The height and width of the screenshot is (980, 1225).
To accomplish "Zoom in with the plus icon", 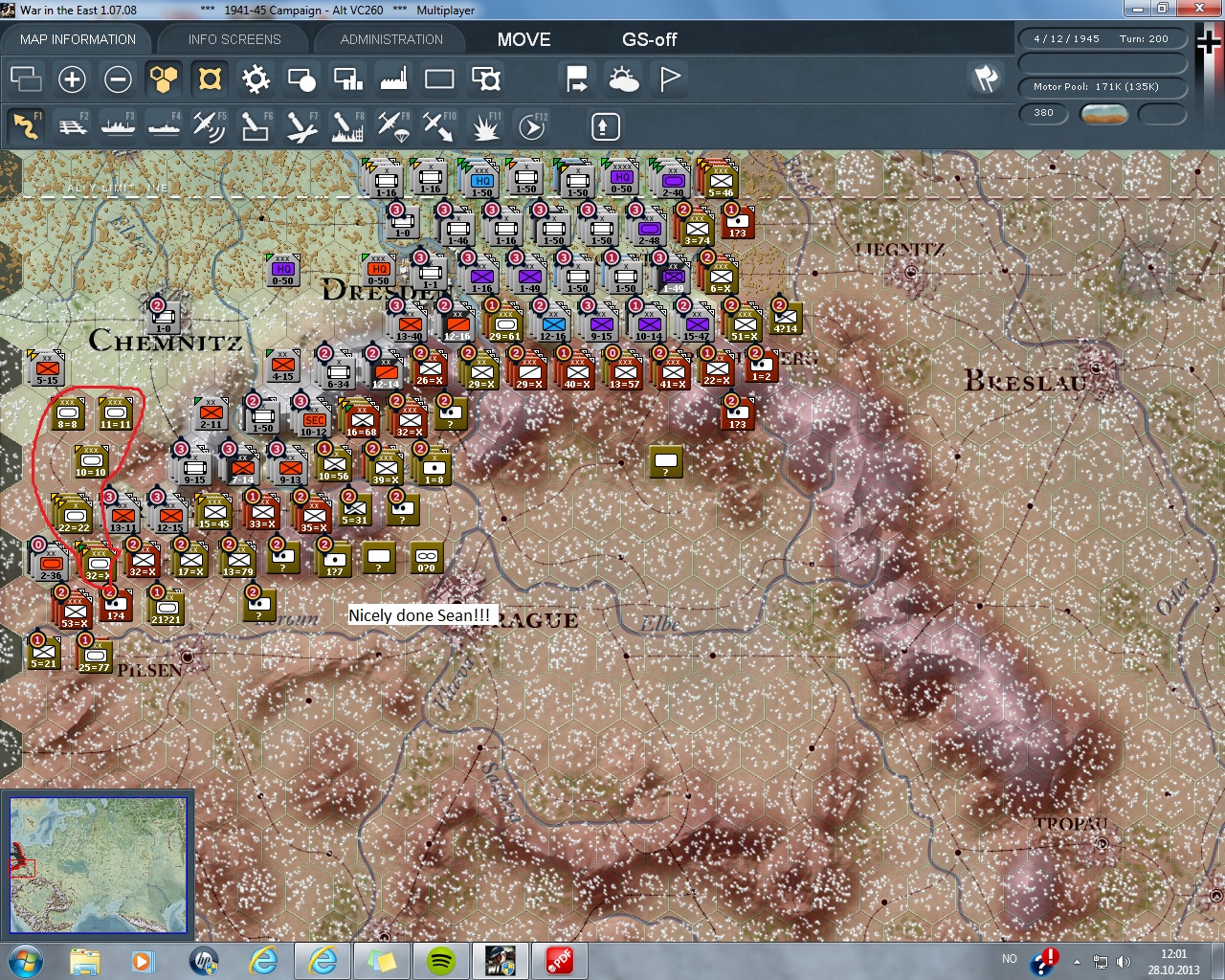I will (x=72, y=78).
